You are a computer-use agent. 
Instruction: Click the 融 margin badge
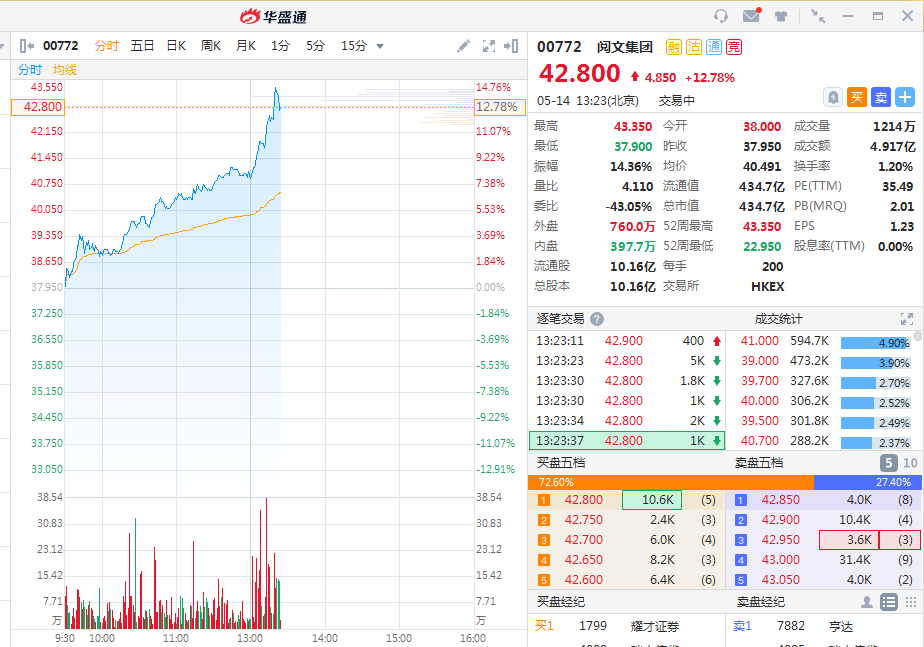[x=674, y=47]
